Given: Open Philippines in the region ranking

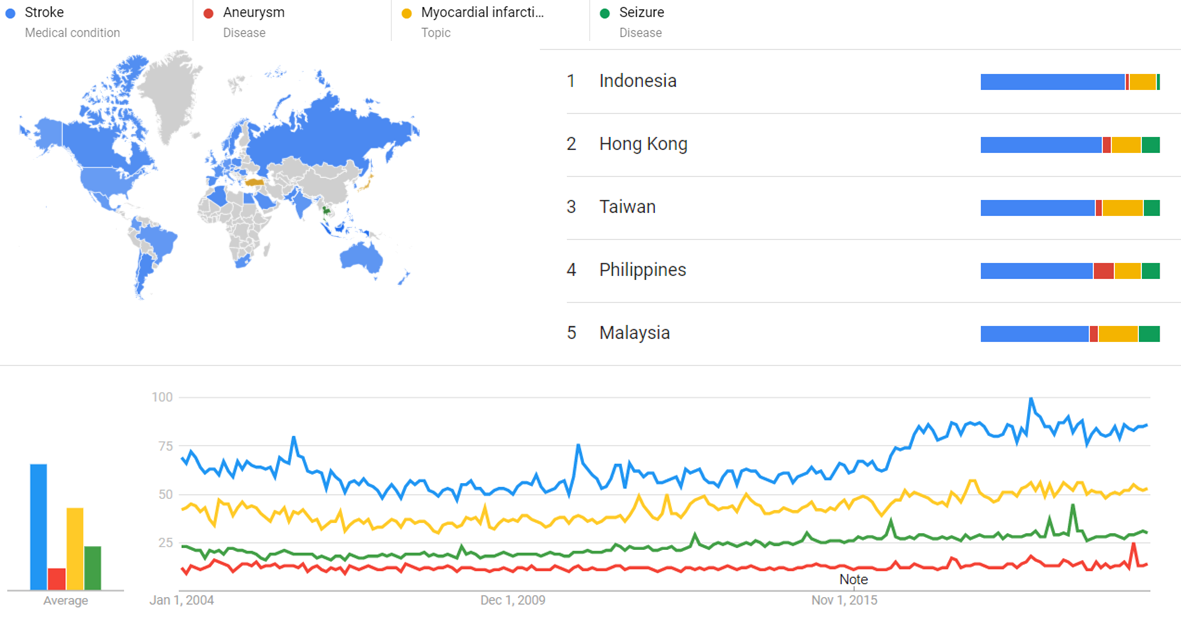Looking at the screenshot, I should 642,270.
